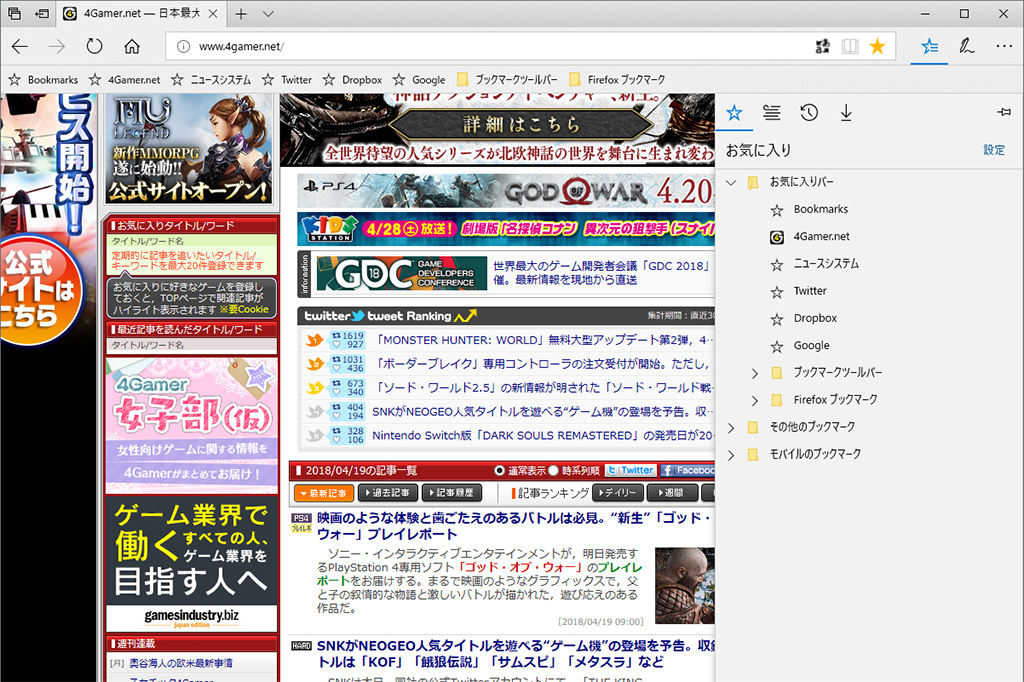Open ブックマークツールバー folder on favorites bar
Viewport: 1024px width, 682px height.
click(x=507, y=80)
